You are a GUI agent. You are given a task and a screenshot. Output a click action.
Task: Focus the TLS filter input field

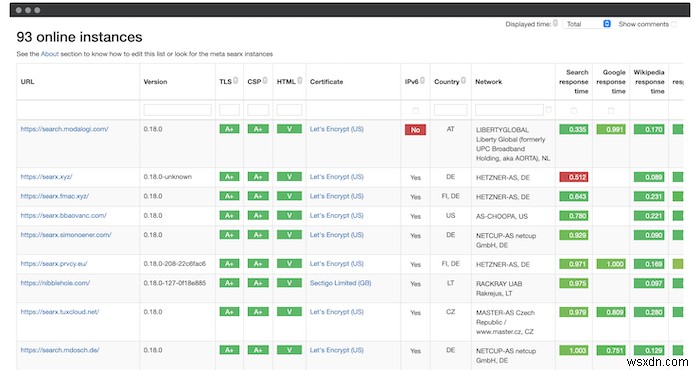[x=229, y=110]
